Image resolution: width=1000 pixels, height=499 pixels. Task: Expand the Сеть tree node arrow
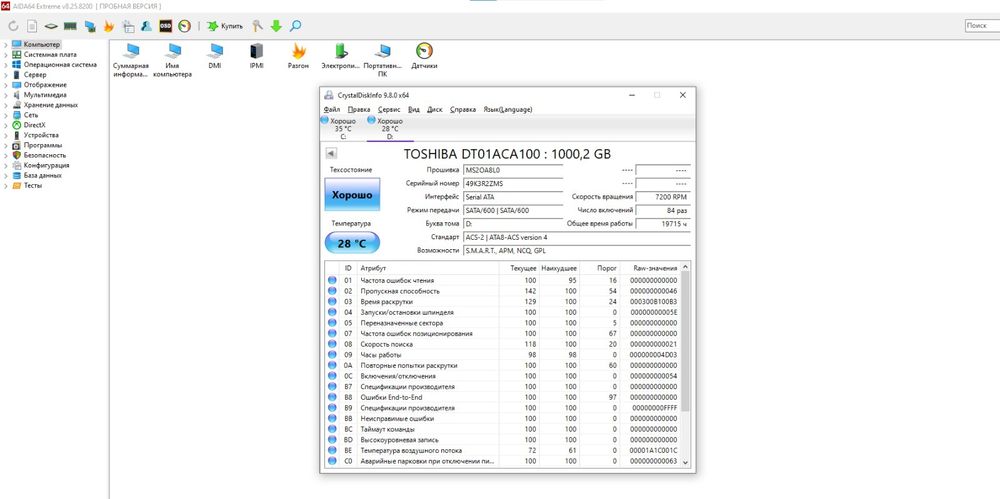point(6,115)
